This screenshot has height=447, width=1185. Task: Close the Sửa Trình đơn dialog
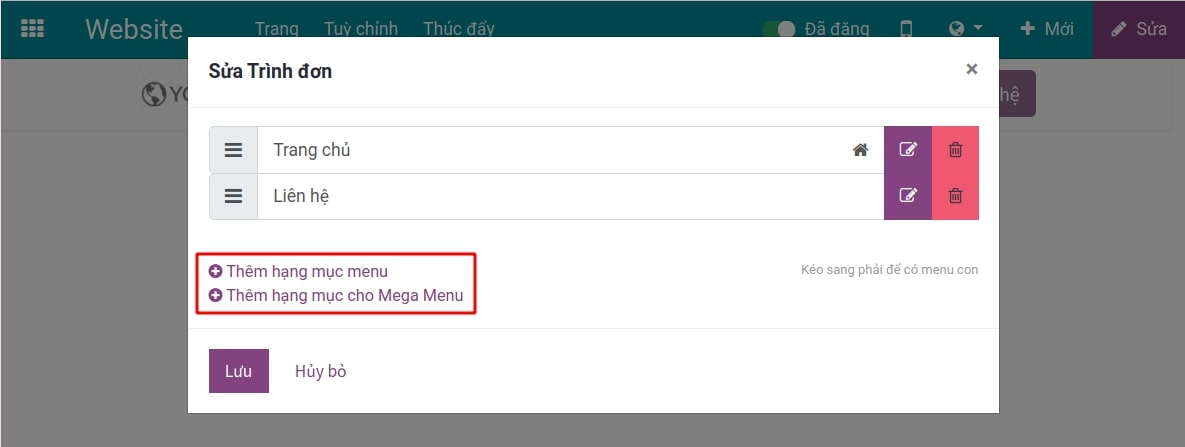point(972,70)
